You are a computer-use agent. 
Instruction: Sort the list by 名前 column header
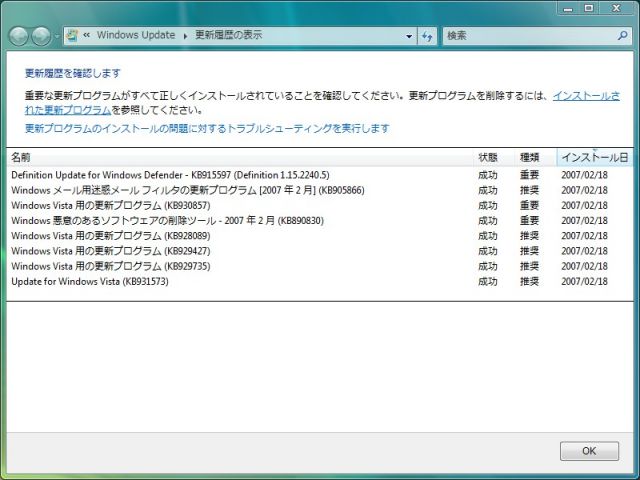[x=21, y=157]
